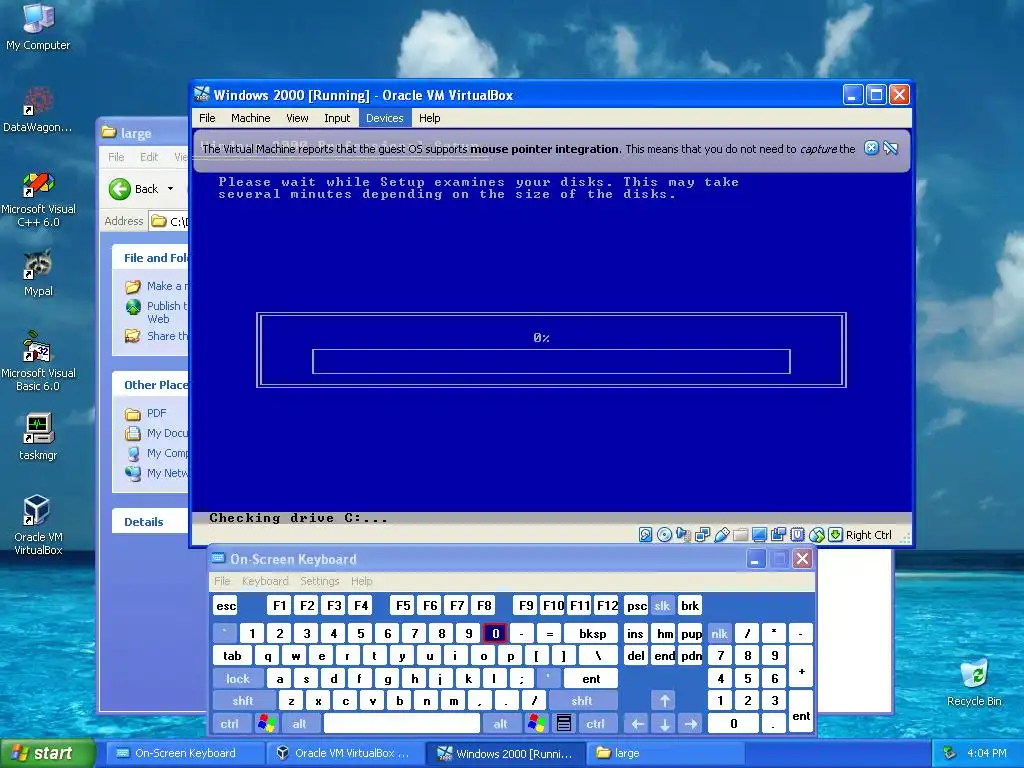Click the recording indicator in VirtualBox status bar
This screenshot has height=768, width=1024.
(778, 535)
